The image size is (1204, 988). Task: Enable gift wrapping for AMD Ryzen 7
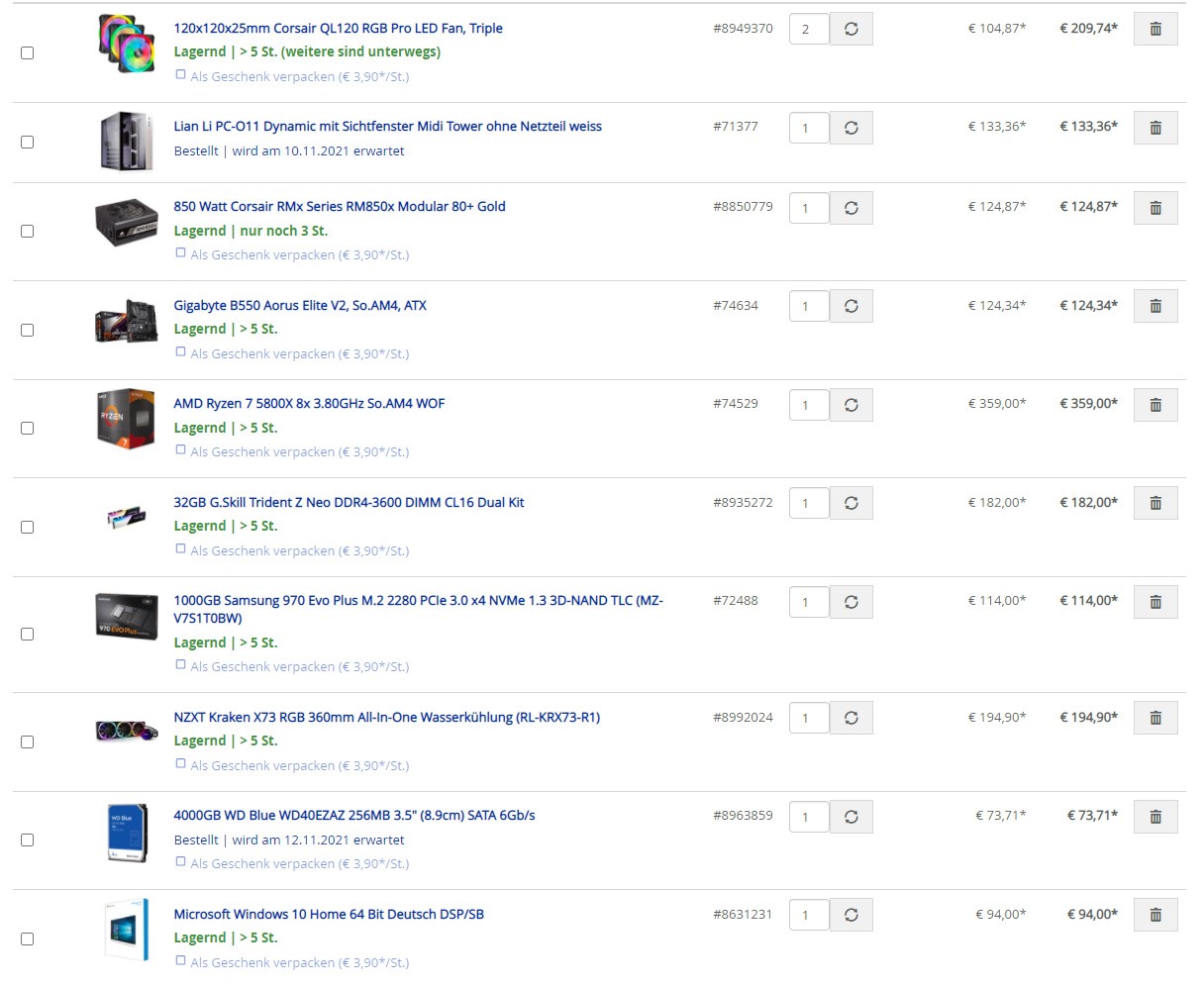pos(180,449)
